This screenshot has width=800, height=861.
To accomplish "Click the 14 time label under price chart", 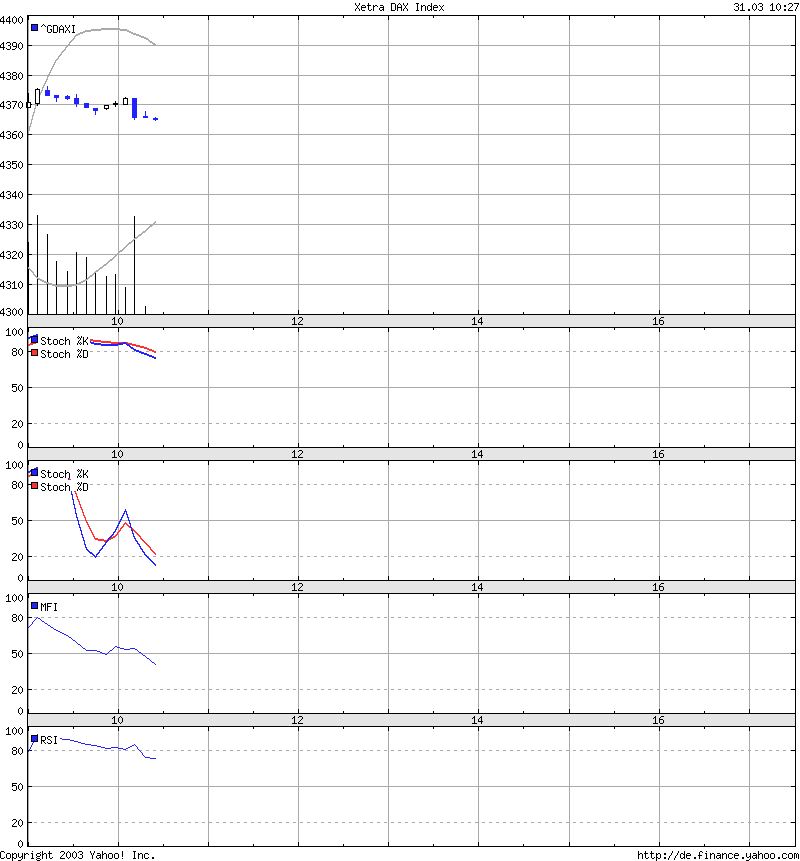I will pos(477,321).
